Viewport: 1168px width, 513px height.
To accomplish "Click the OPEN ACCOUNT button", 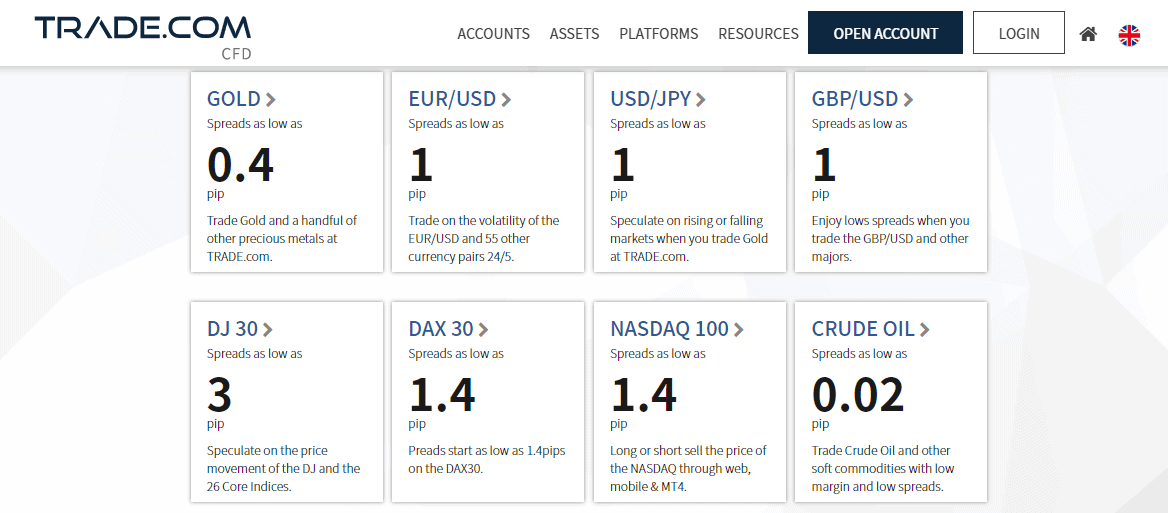I will pos(886,33).
